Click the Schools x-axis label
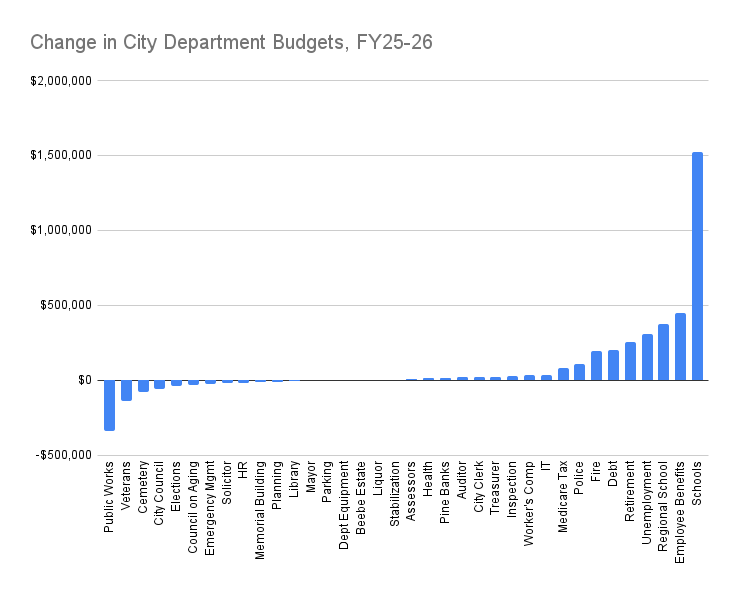 point(697,480)
